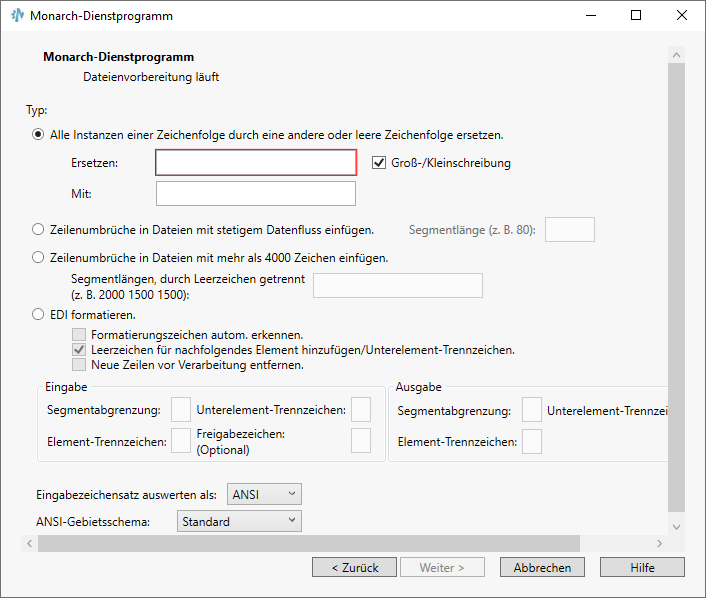
Task: Toggle 'Neue Zeilen vor Verarbeitung entfernen' checkbox
Action: tap(79, 364)
